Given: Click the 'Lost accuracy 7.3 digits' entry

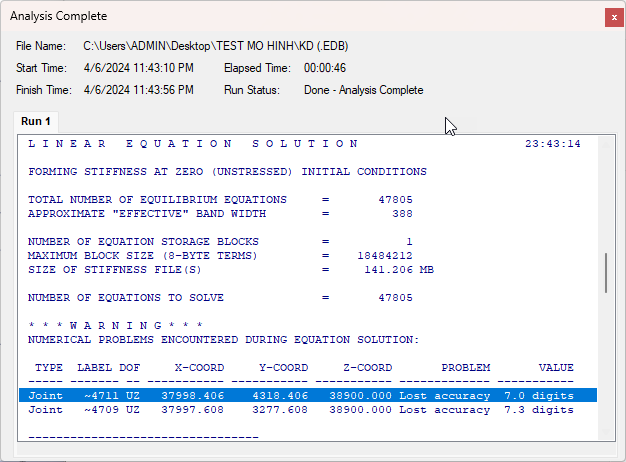Looking at the screenshot, I should (x=486, y=410).
